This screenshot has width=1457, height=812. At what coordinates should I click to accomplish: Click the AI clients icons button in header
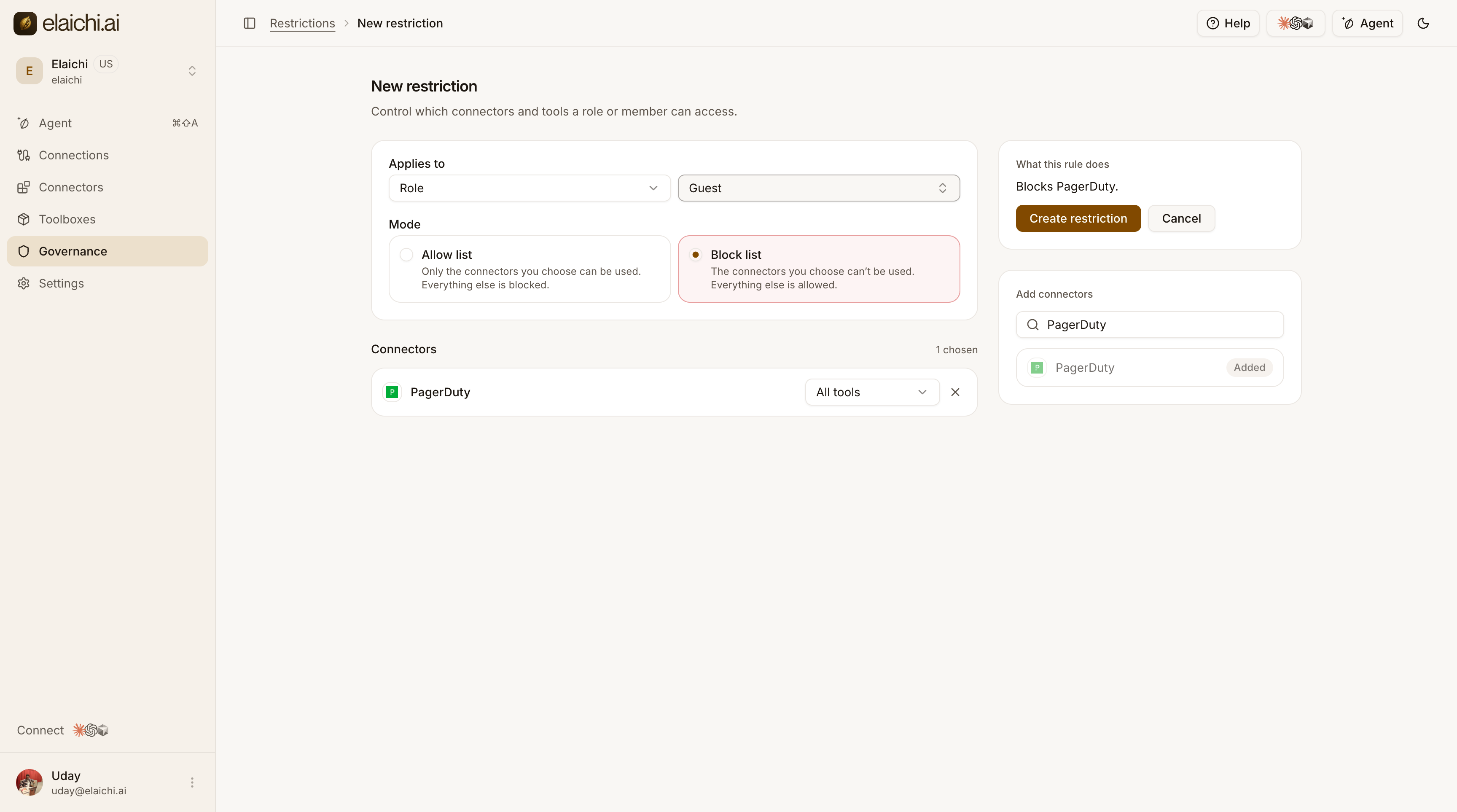click(x=1295, y=23)
